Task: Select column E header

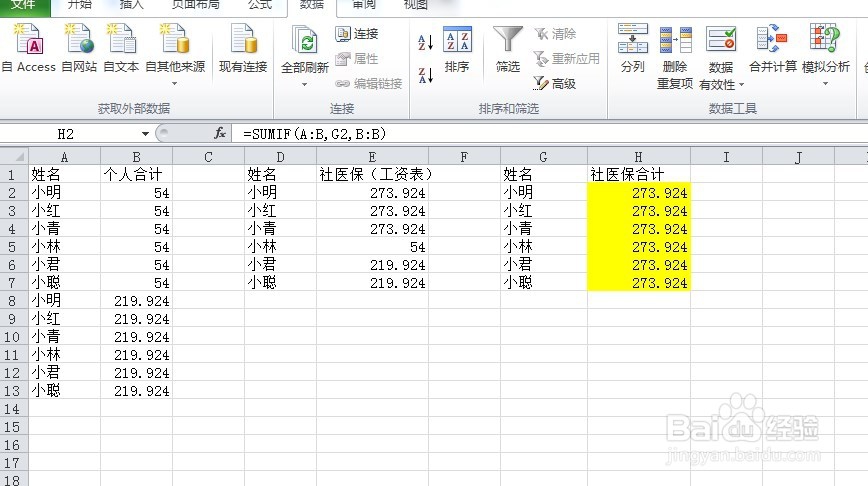Action: [372, 157]
